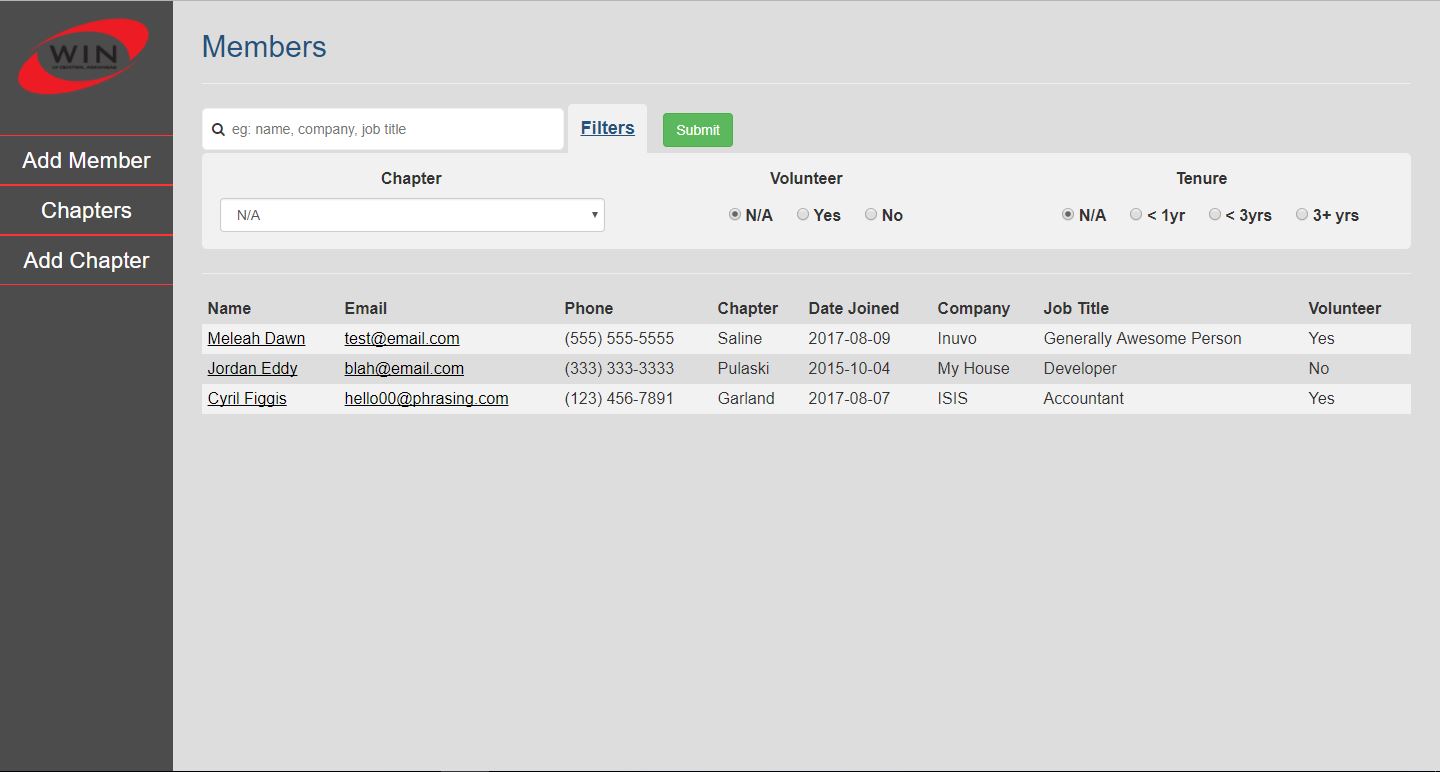Click the green Submit button
Image resolution: width=1440 pixels, height=772 pixels.
tap(698, 130)
